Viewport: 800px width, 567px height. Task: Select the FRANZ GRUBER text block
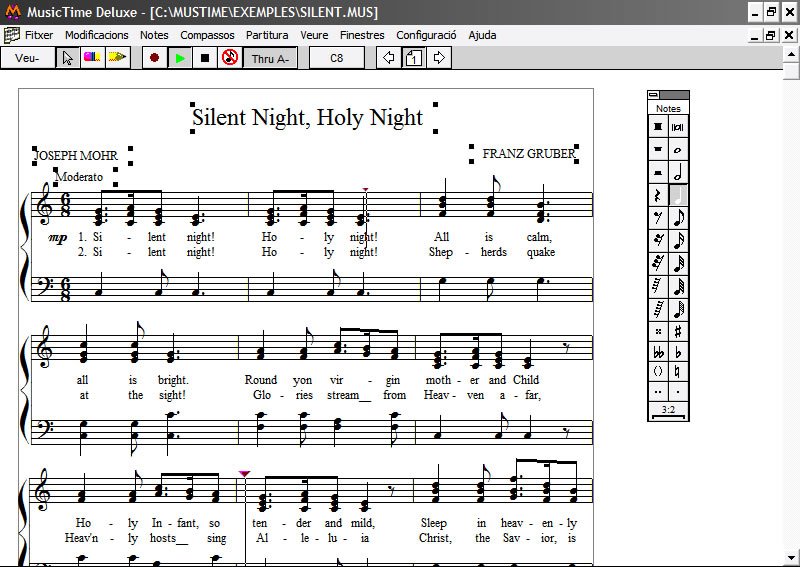pos(529,154)
